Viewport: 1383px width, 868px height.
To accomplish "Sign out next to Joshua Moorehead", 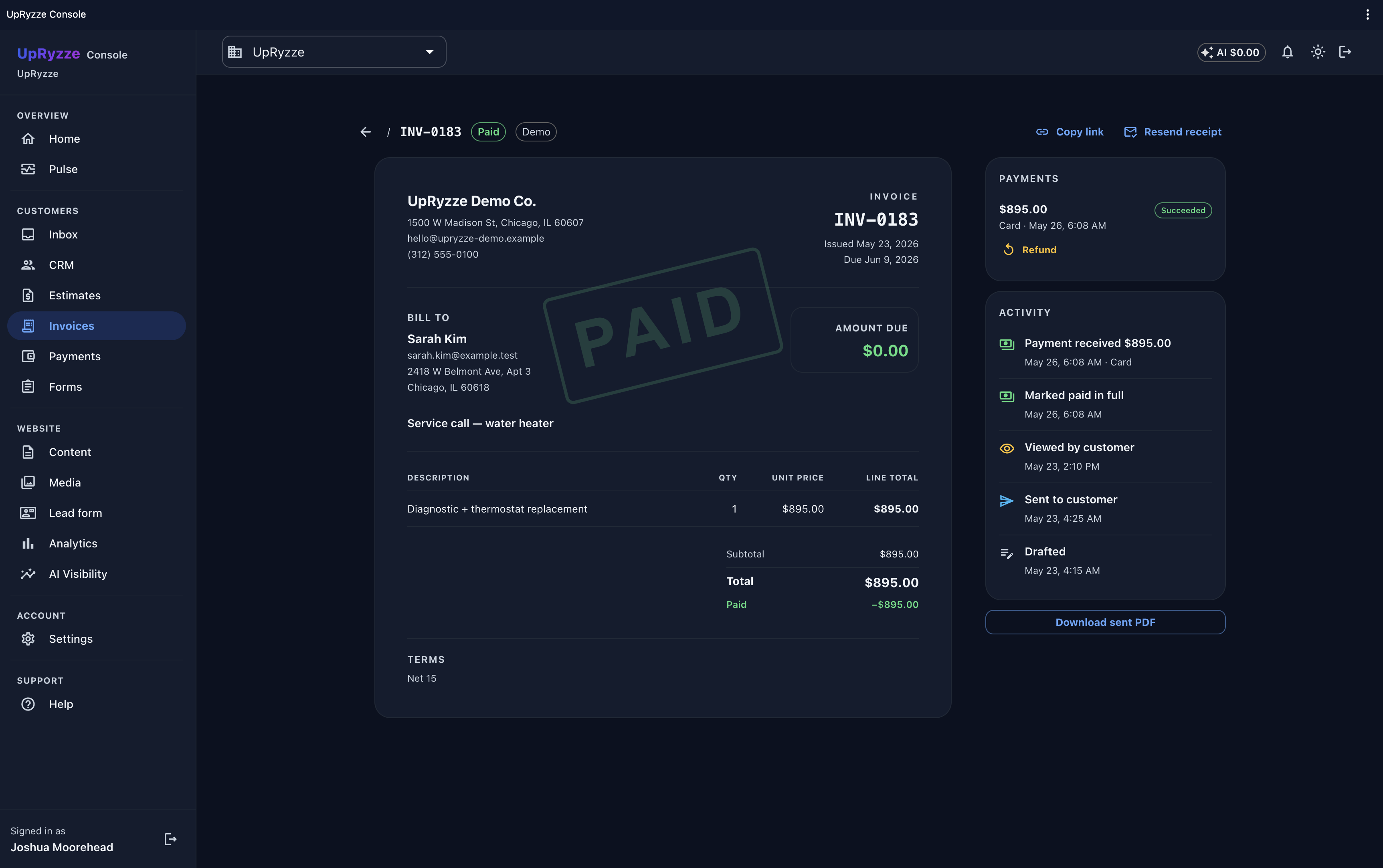I will point(170,839).
